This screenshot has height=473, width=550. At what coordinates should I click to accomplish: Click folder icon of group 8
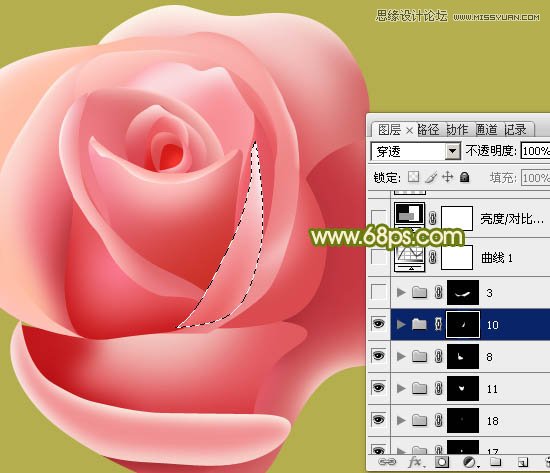click(x=419, y=357)
